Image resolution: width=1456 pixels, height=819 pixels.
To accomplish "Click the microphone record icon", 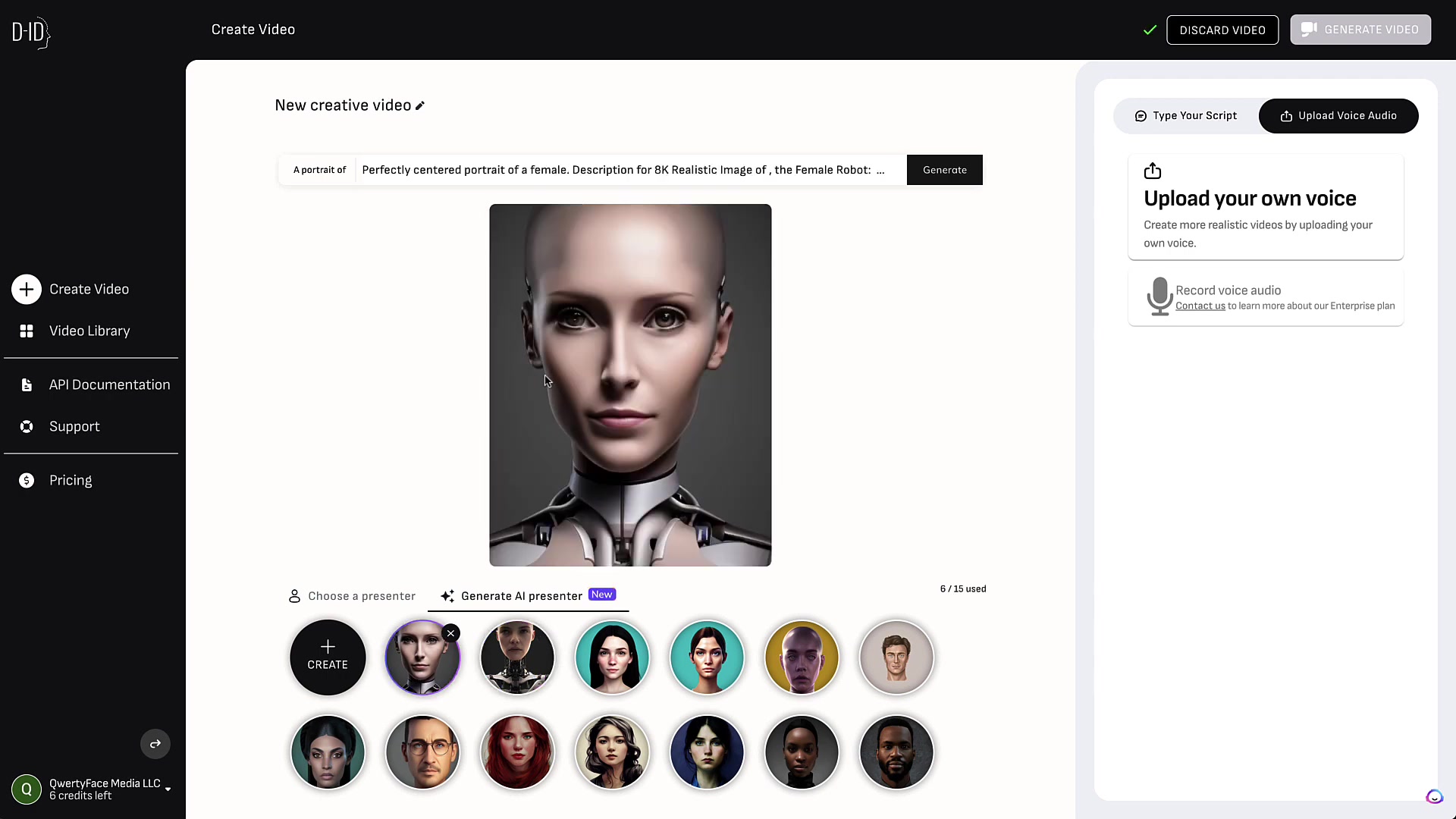I will tap(1159, 297).
